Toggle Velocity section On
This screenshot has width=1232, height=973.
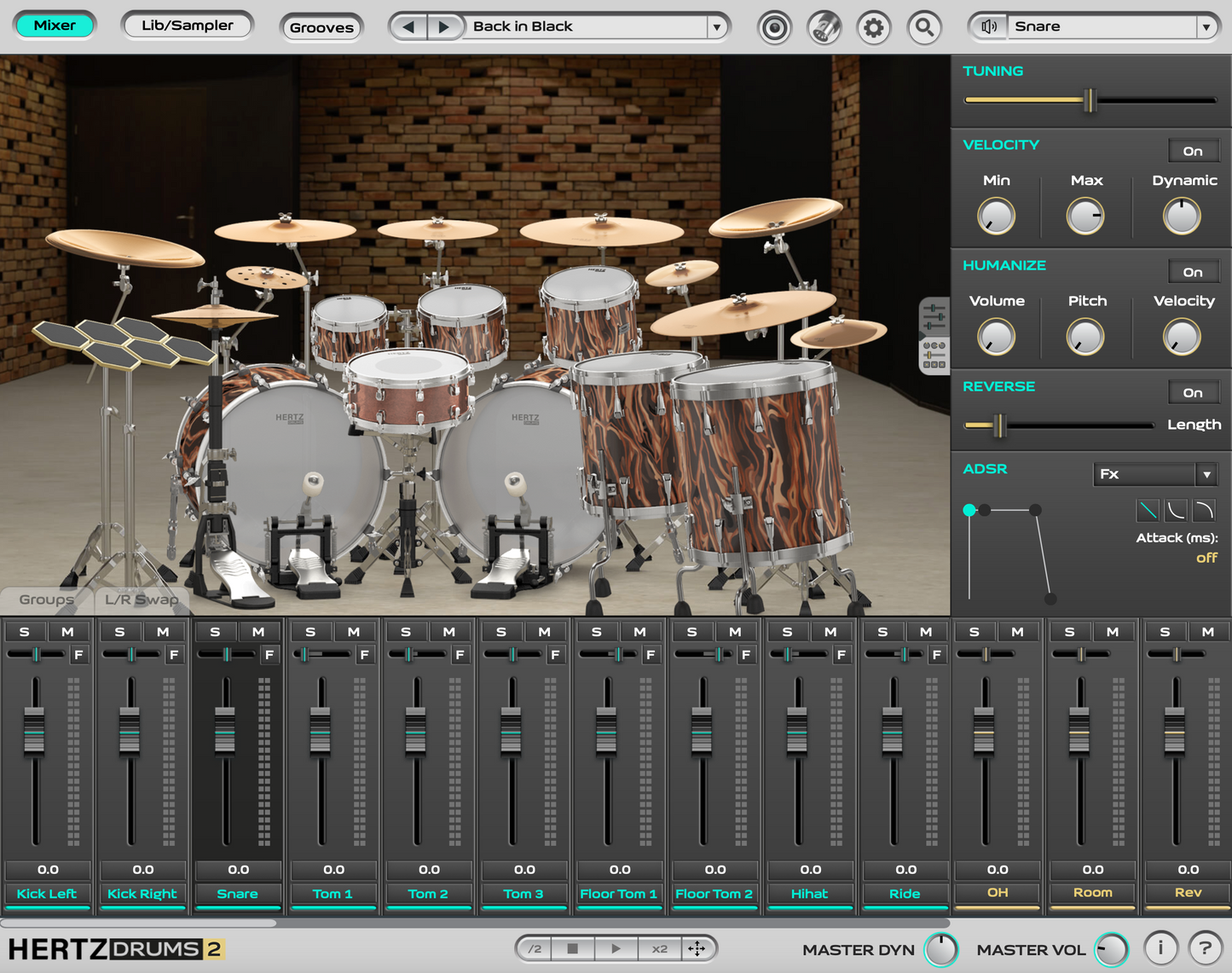(1194, 150)
